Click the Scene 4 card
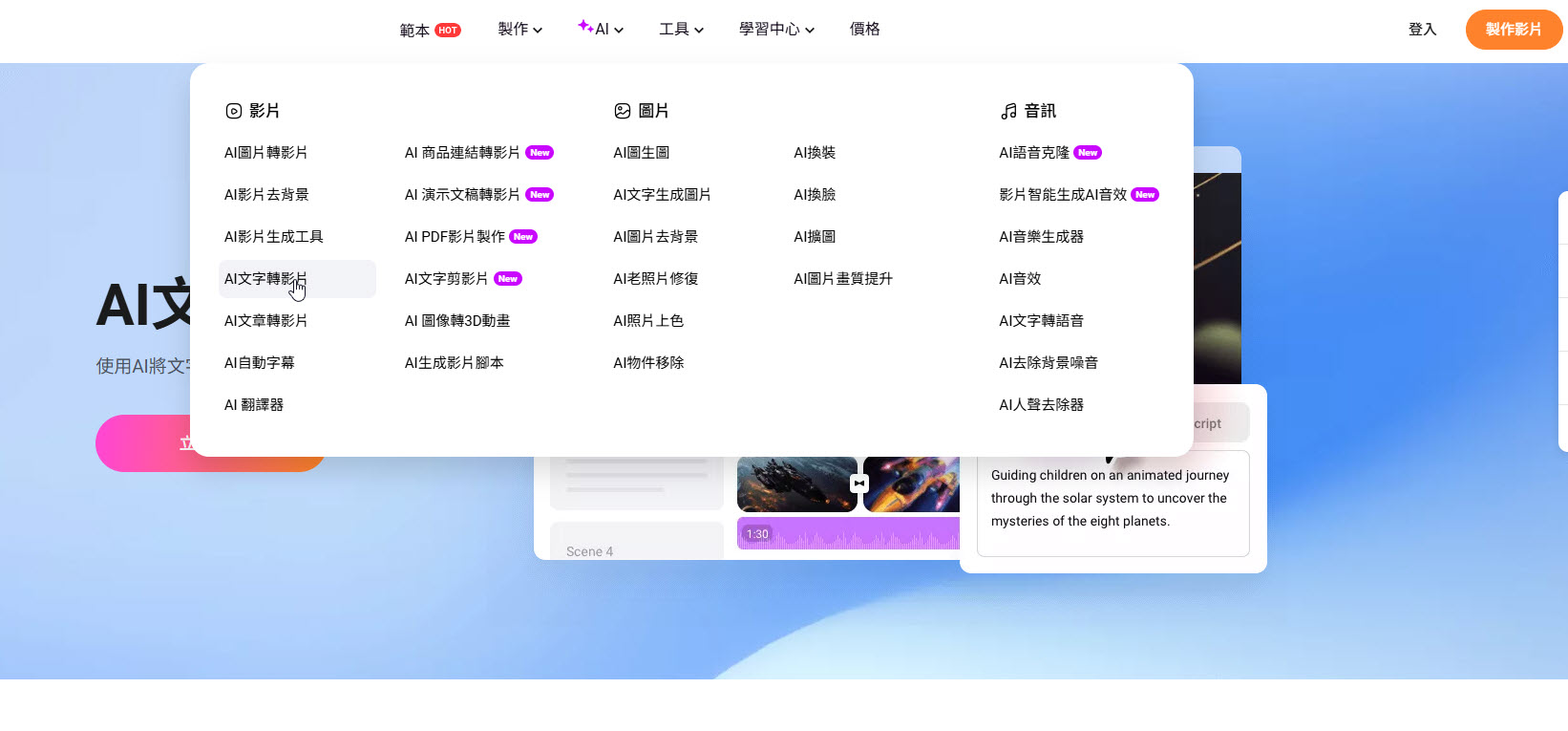Image resolution: width=1568 pixels, height=731 pixels. [637, 542]
